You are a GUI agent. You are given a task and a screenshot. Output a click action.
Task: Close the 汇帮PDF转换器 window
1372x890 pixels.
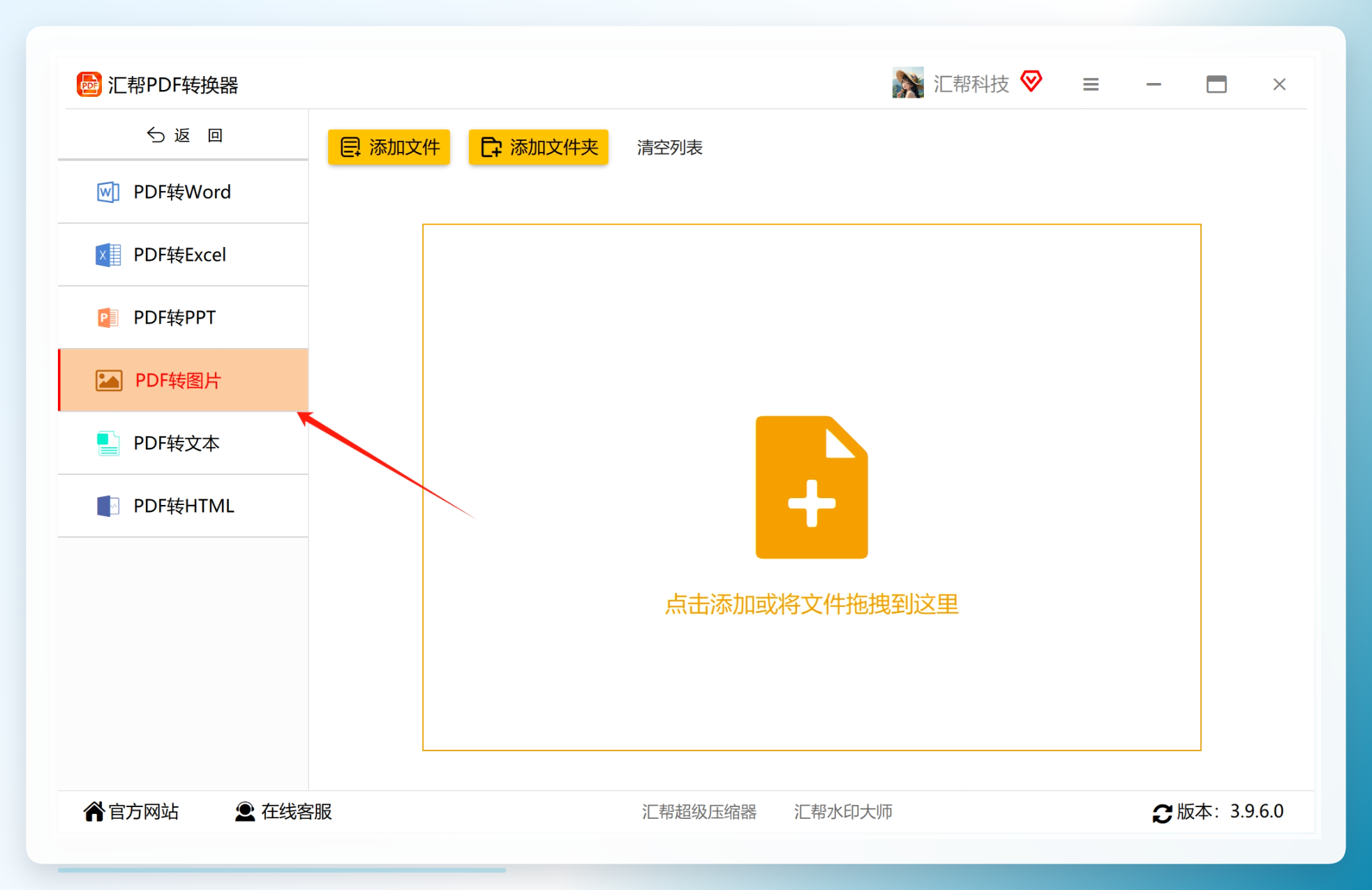(1279, 84)
